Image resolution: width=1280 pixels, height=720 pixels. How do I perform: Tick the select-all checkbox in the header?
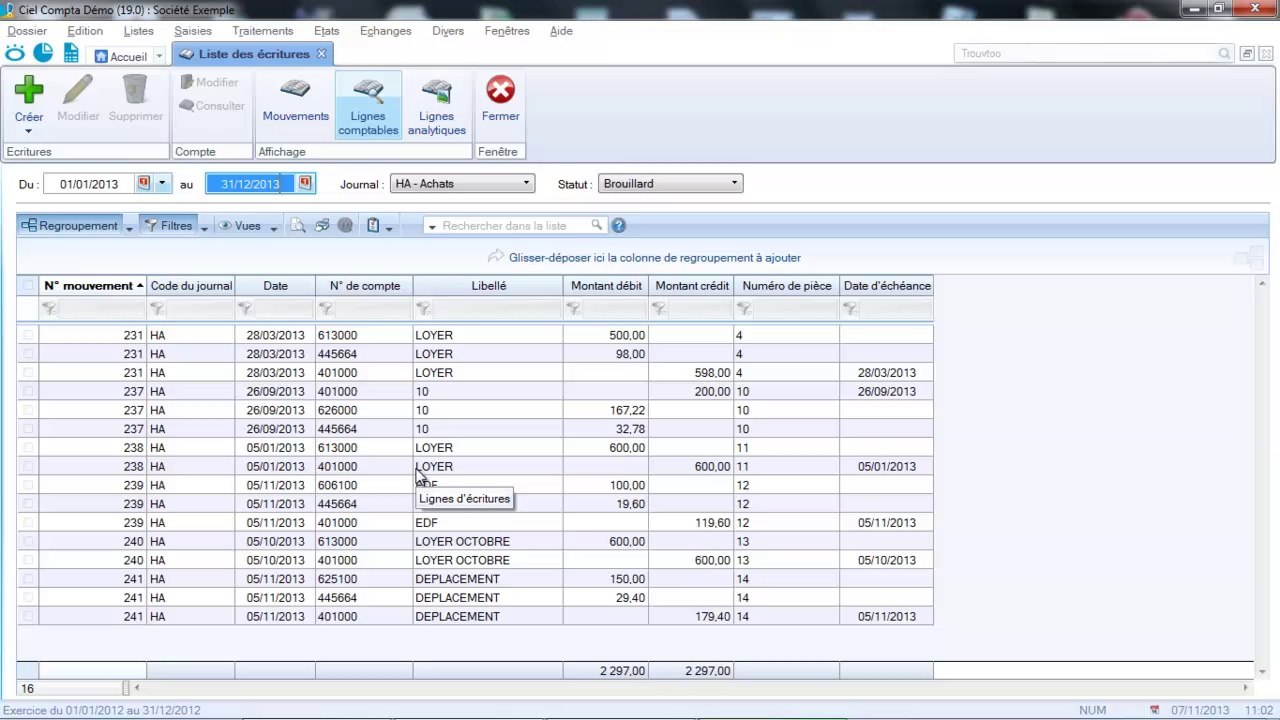tap(28, 286)
